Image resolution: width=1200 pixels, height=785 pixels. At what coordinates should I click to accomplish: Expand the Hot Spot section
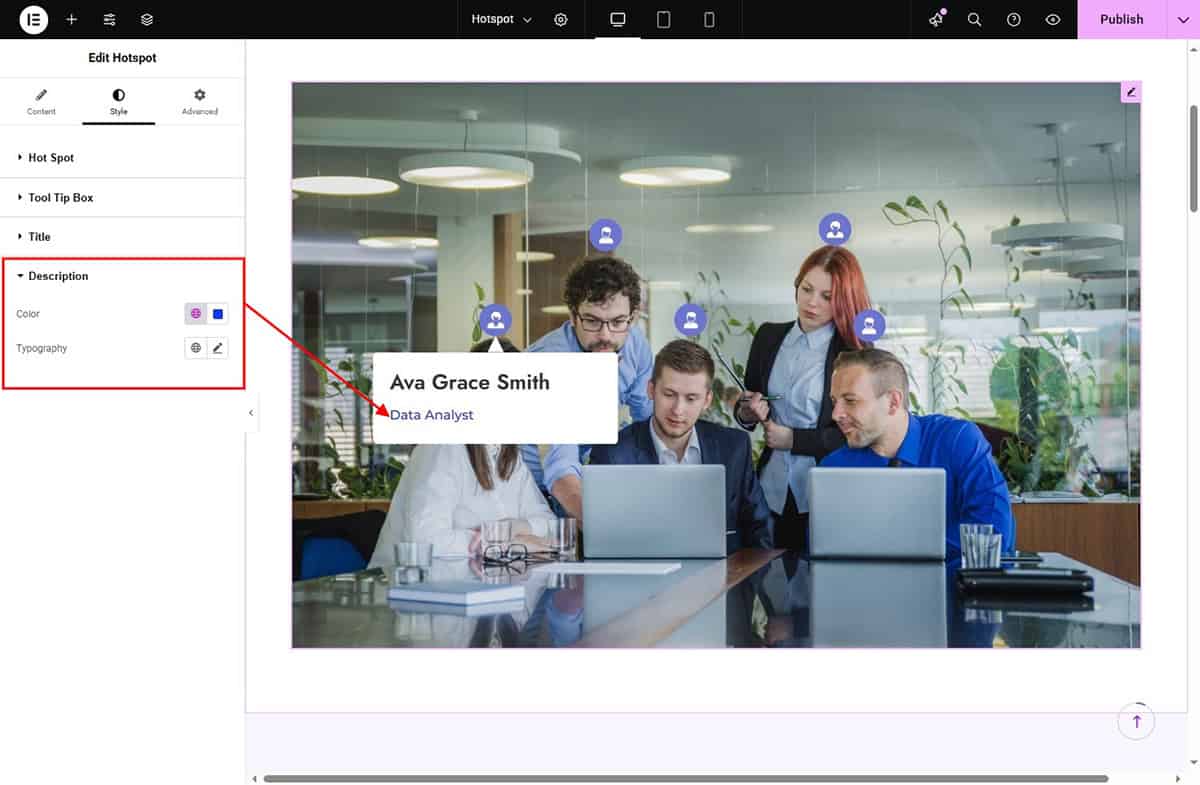[x=122, y=158]
